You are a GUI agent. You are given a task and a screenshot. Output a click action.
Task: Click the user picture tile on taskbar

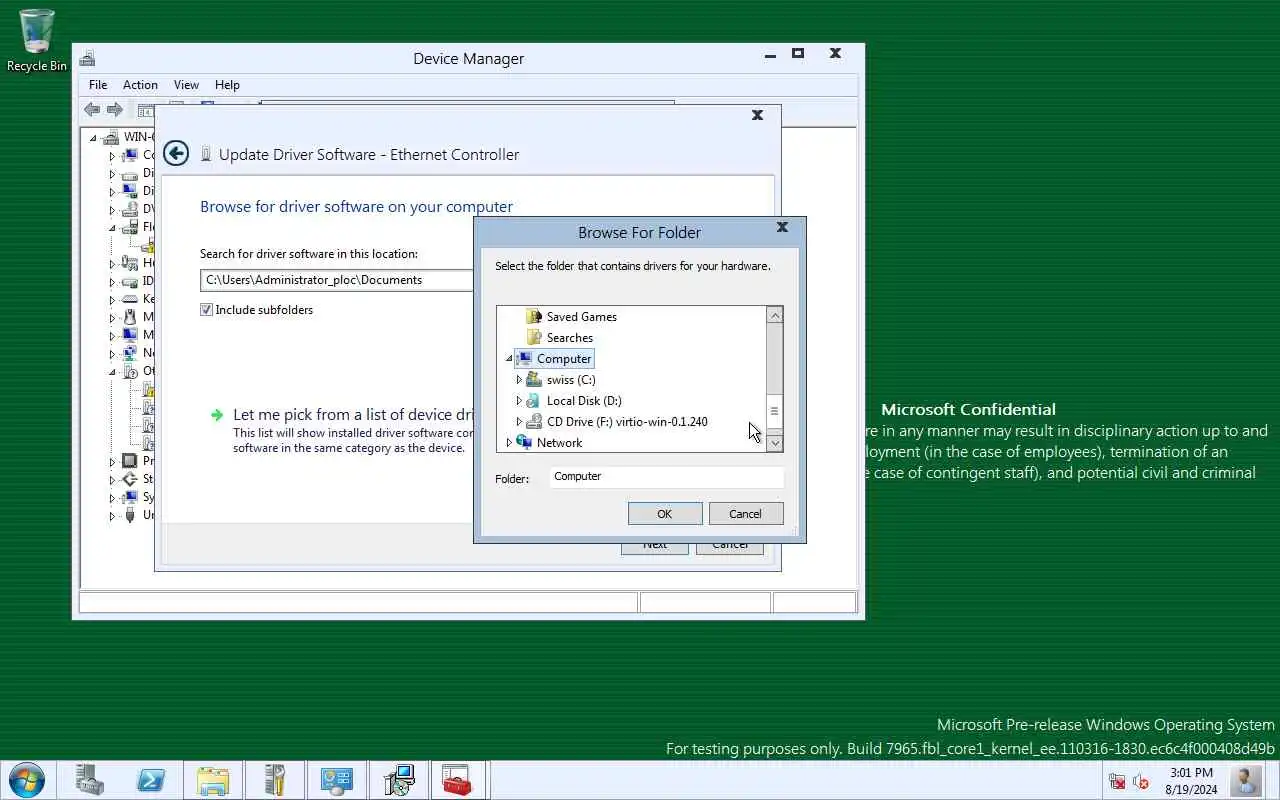[x=1246, y=780]
